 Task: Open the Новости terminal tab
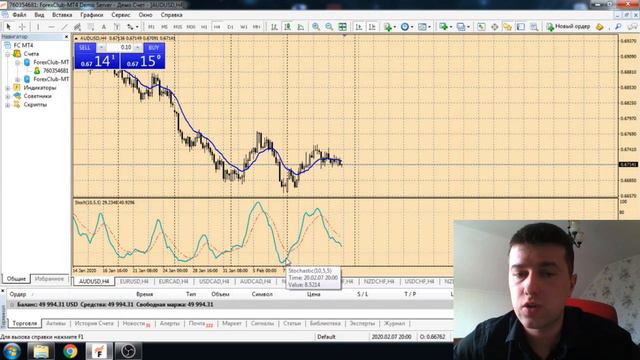(x=136, y=323)
